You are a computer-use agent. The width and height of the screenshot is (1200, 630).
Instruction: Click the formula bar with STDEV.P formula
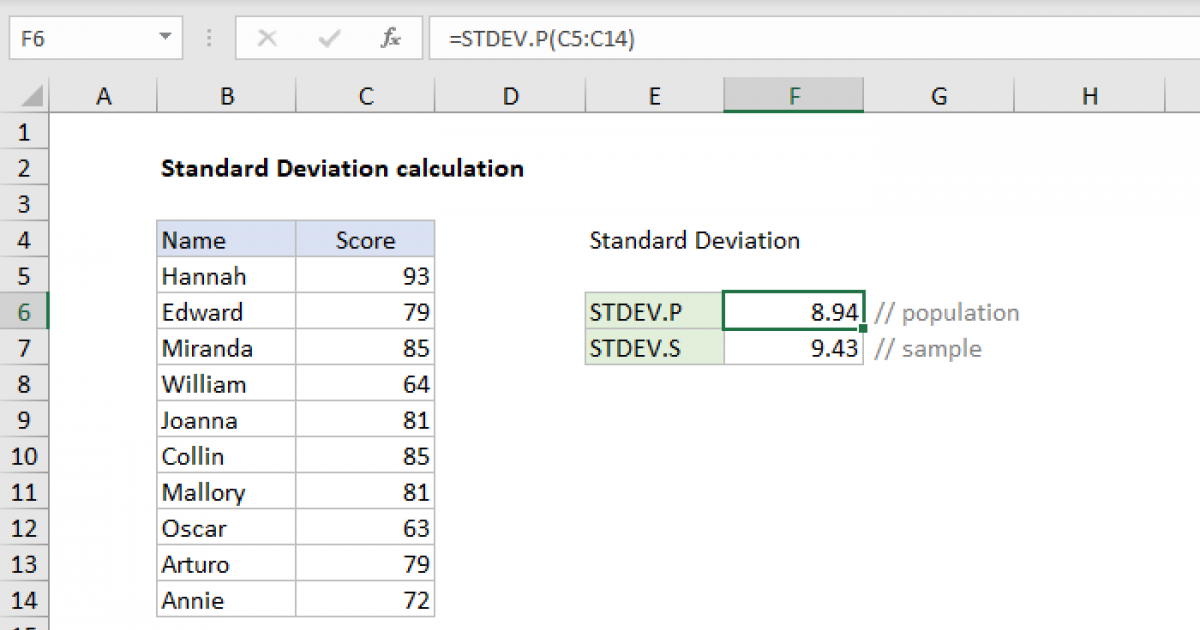800,39
